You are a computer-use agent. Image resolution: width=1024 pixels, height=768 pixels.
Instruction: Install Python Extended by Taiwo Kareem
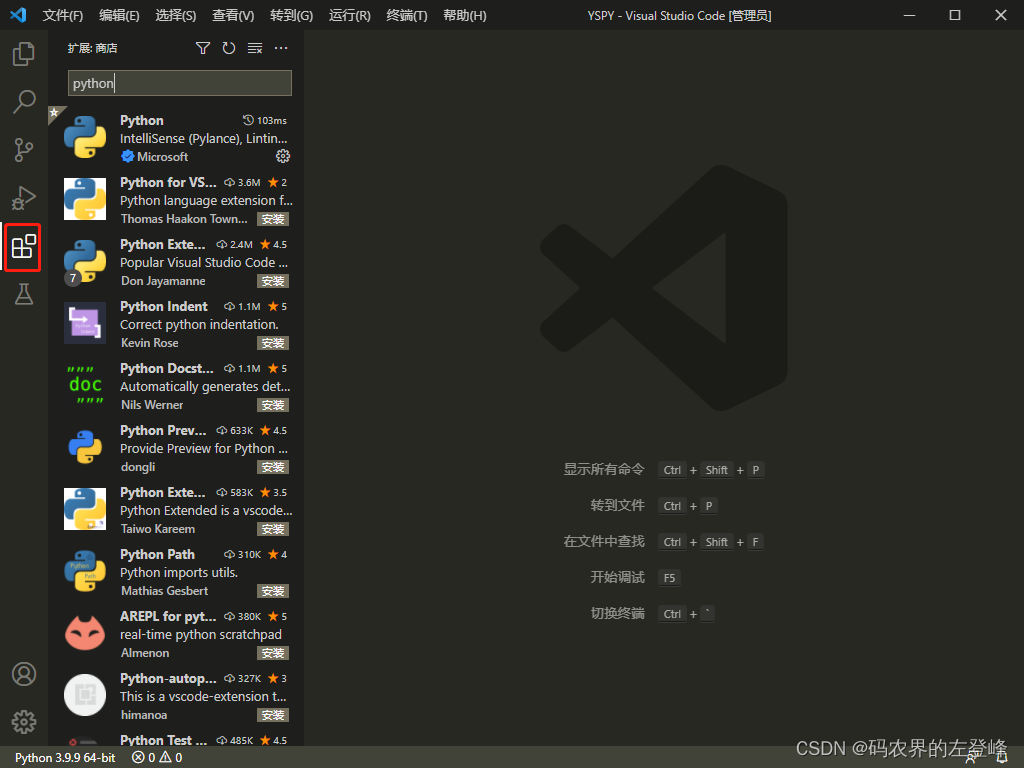point(273,530)
